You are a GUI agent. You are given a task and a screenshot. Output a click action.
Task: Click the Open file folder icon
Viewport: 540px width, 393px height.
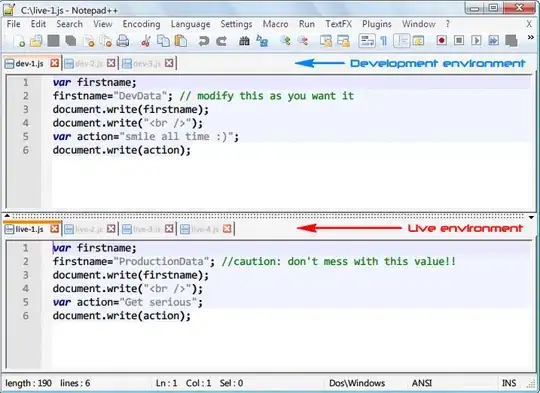(x=36, y=41)
